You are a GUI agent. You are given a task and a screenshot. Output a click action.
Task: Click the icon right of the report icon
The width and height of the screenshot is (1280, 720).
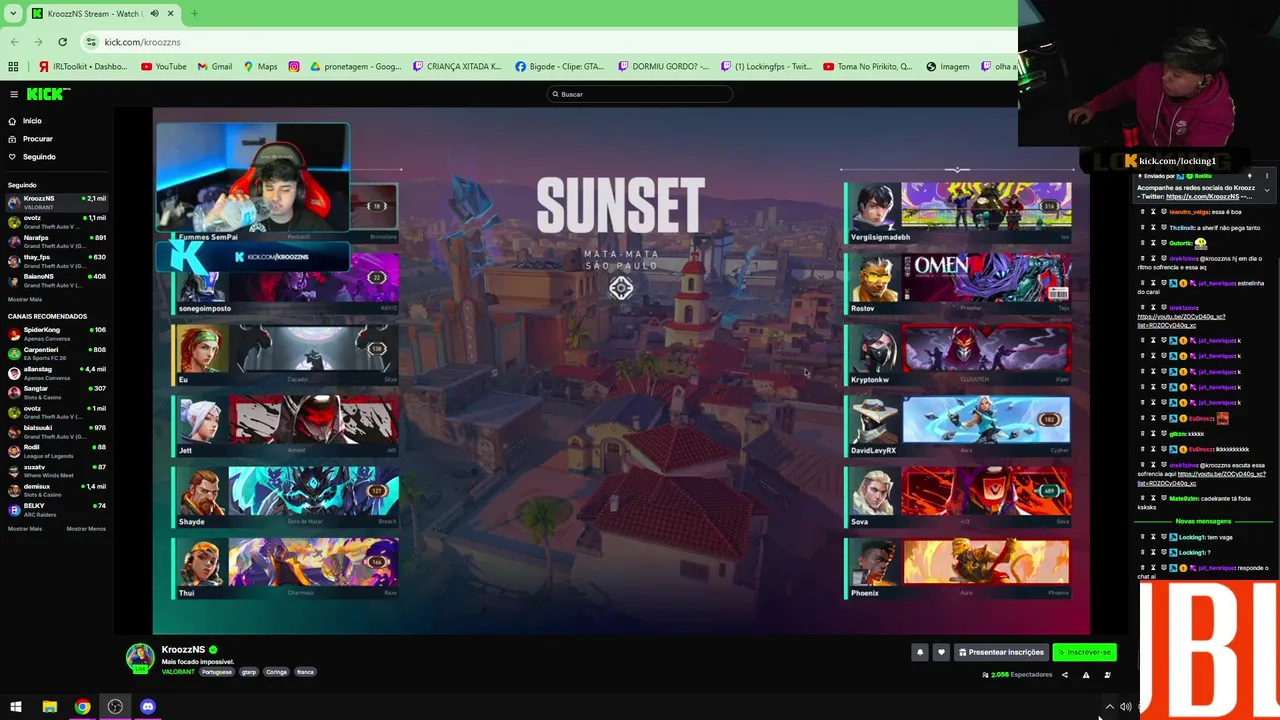[x=1107, y=675]
